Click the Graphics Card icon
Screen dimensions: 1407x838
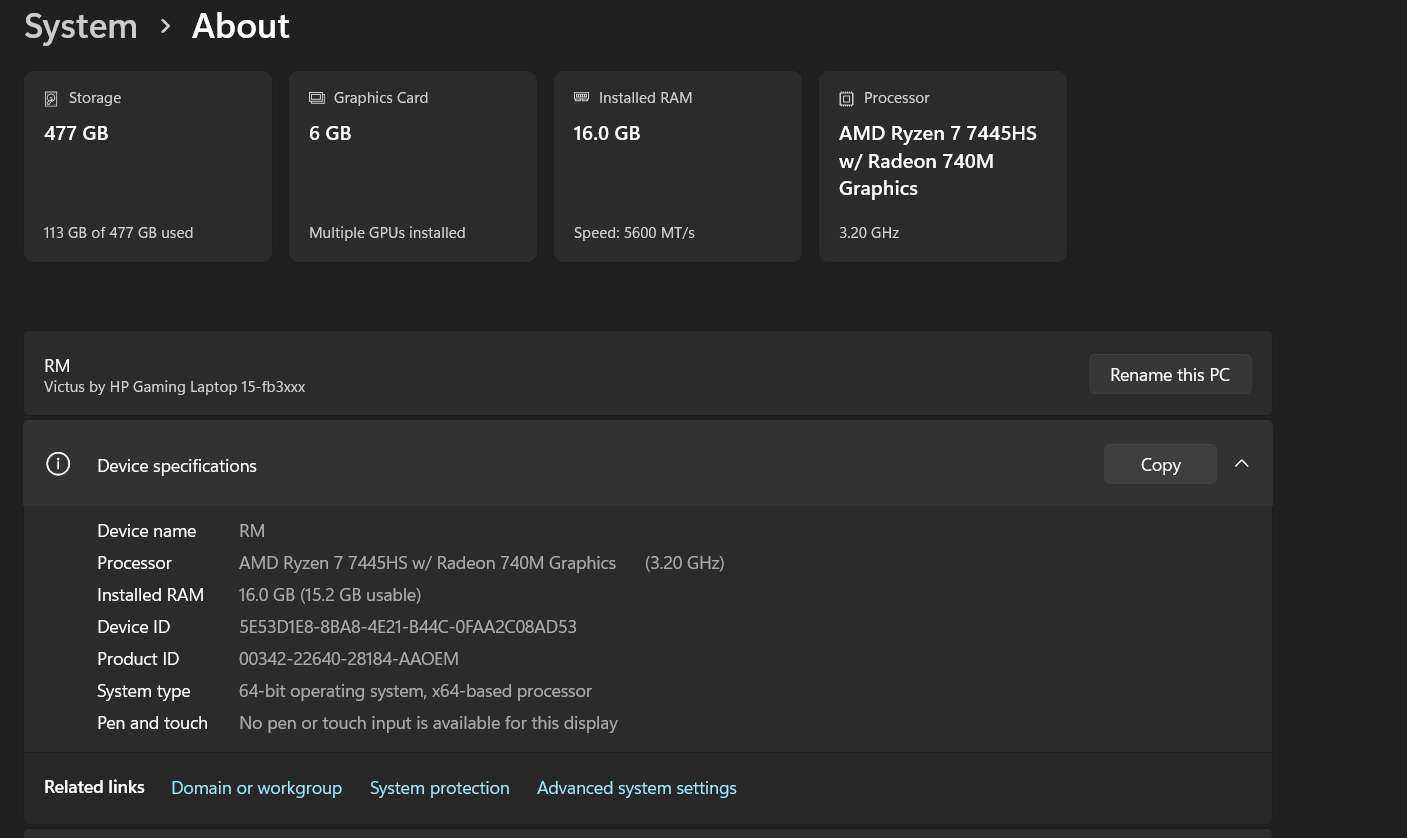point(317,98)
